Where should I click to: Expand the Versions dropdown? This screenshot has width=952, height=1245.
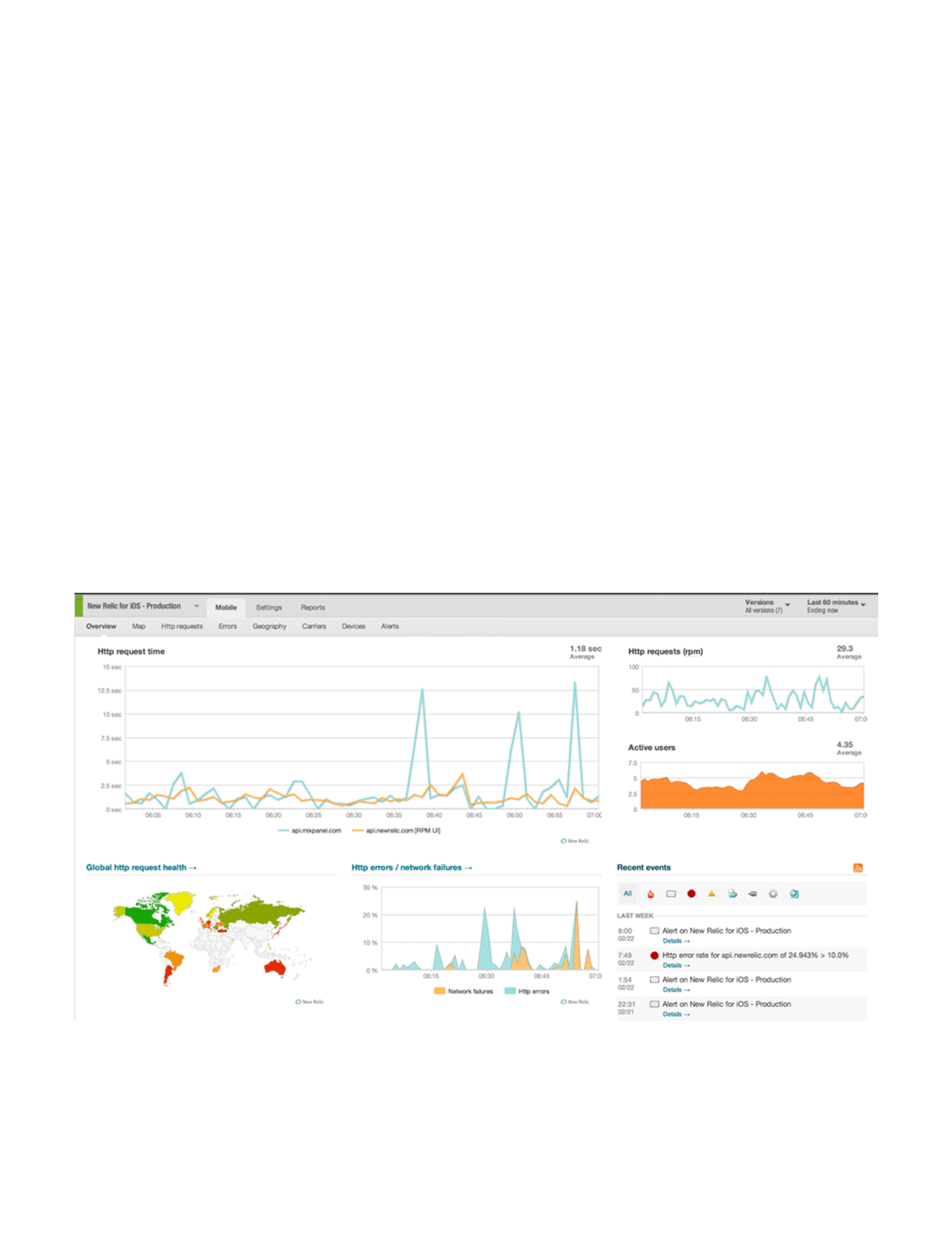[767, 606]
